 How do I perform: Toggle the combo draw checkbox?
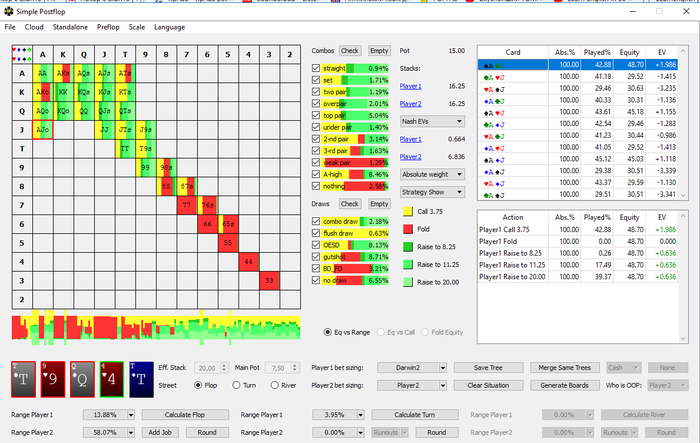316,221
